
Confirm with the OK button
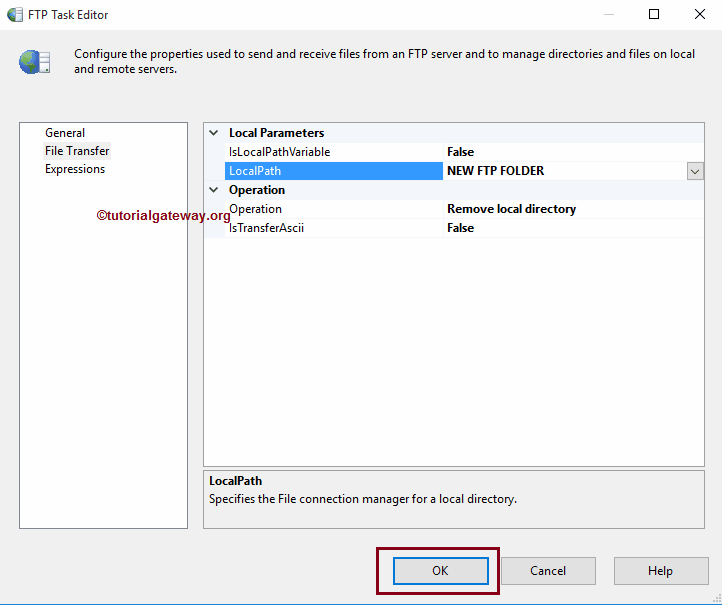[441, 571]
